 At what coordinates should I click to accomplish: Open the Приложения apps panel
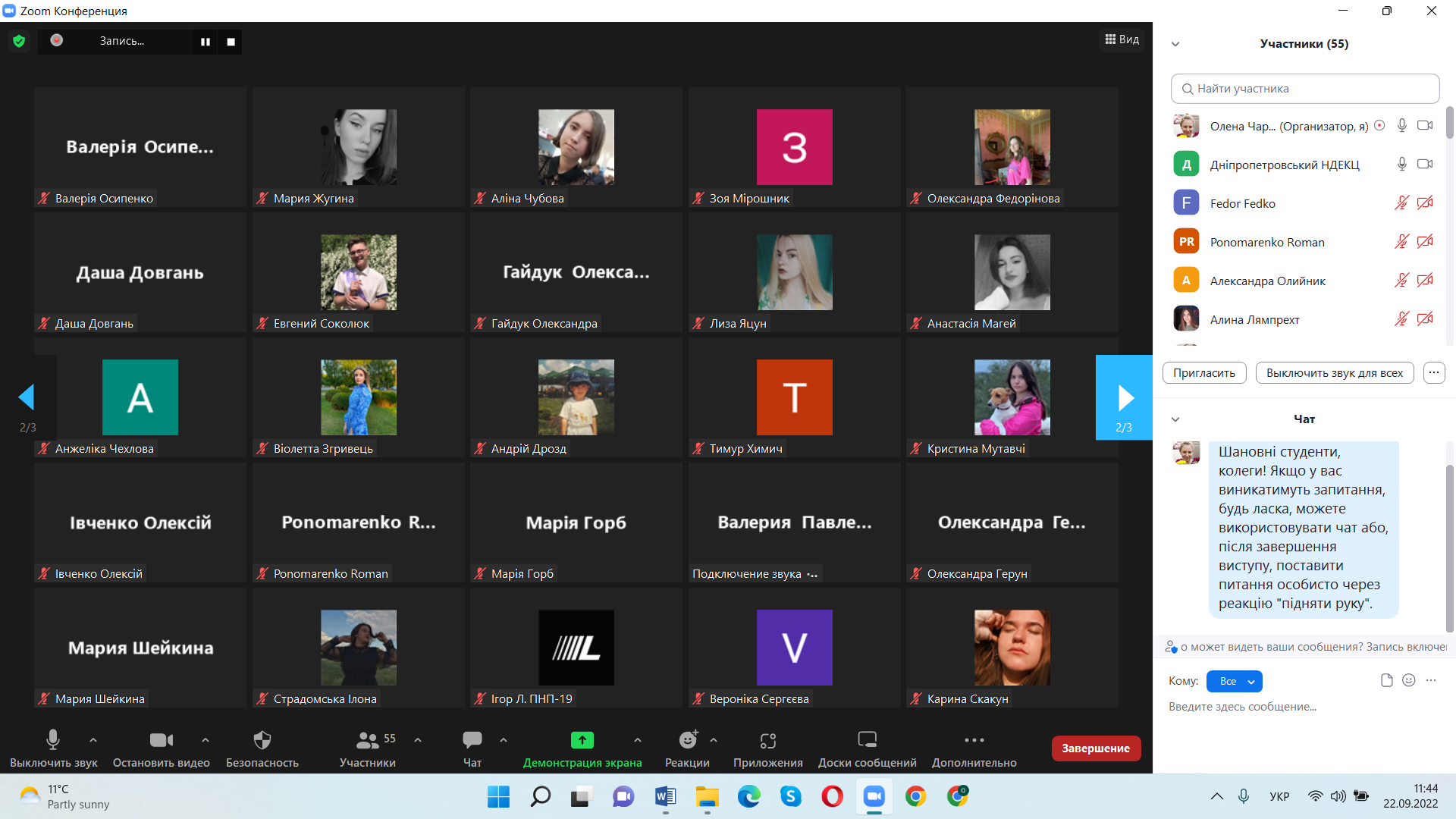[768, 748]
